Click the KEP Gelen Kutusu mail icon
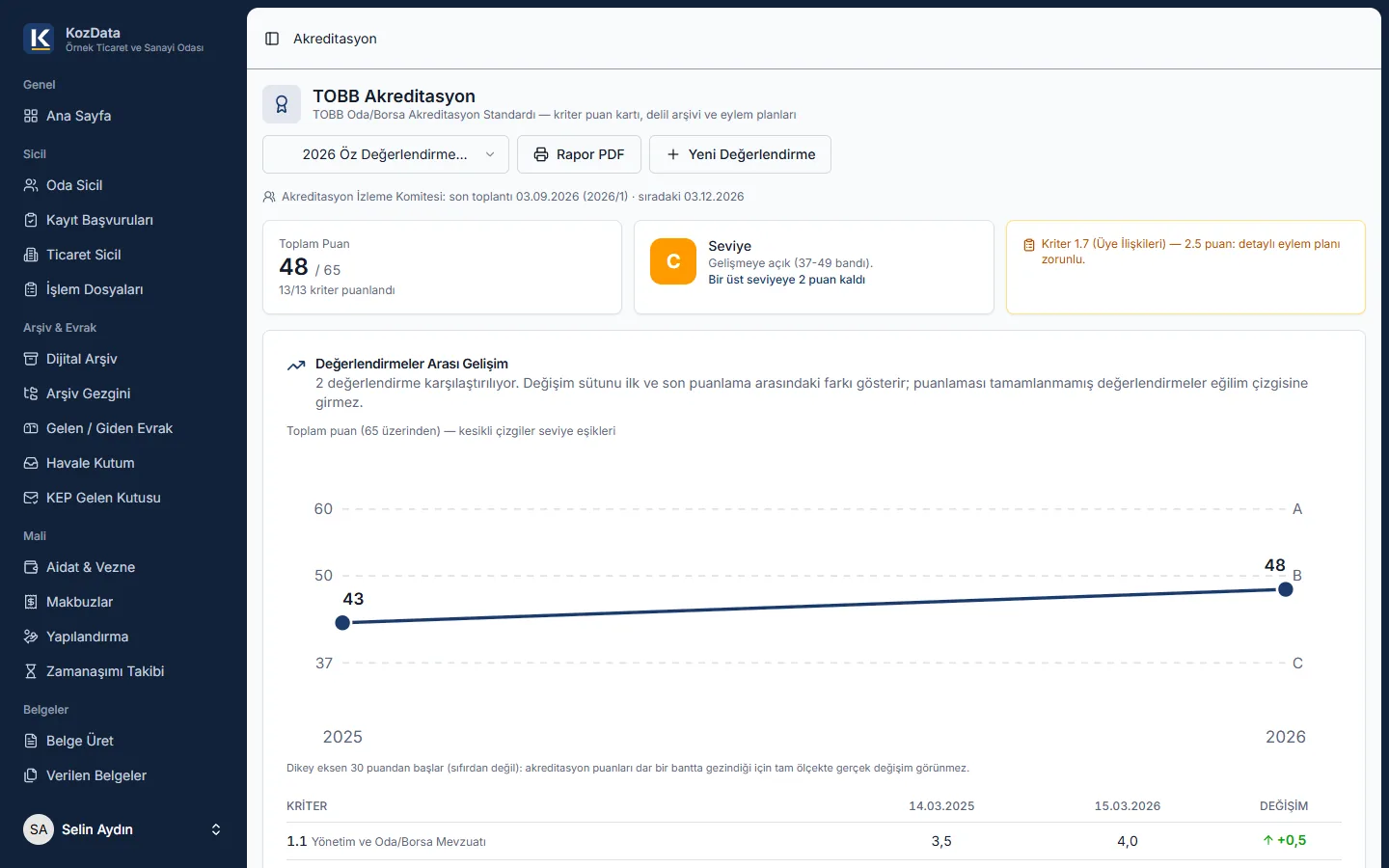Screen dimensions: 1389x868 (31, 498)
